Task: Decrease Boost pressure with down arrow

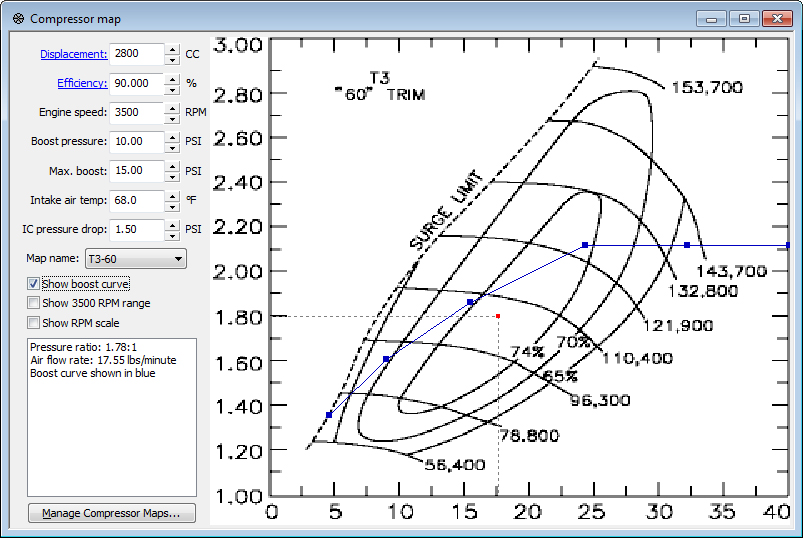Action: 173,147
